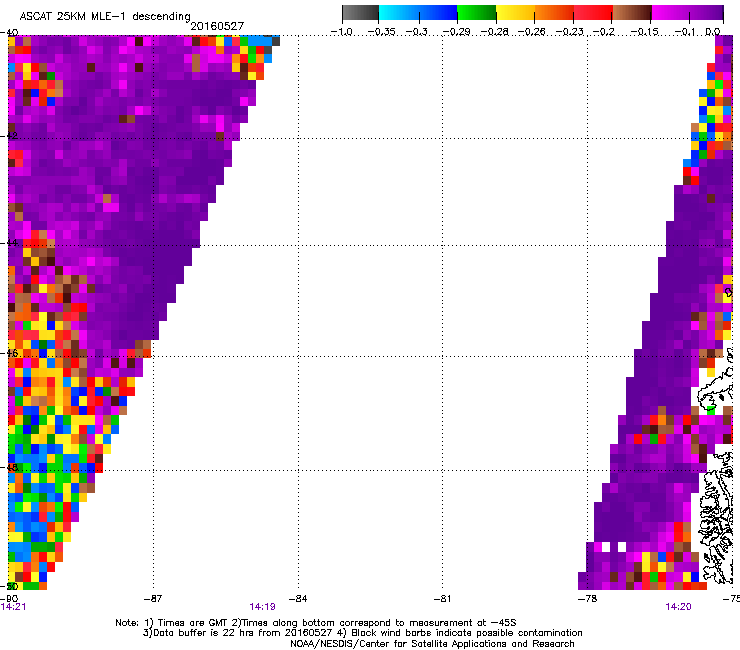Click the '-81' longitude axis label
The image size is (740, 650).
pos(442,599)
